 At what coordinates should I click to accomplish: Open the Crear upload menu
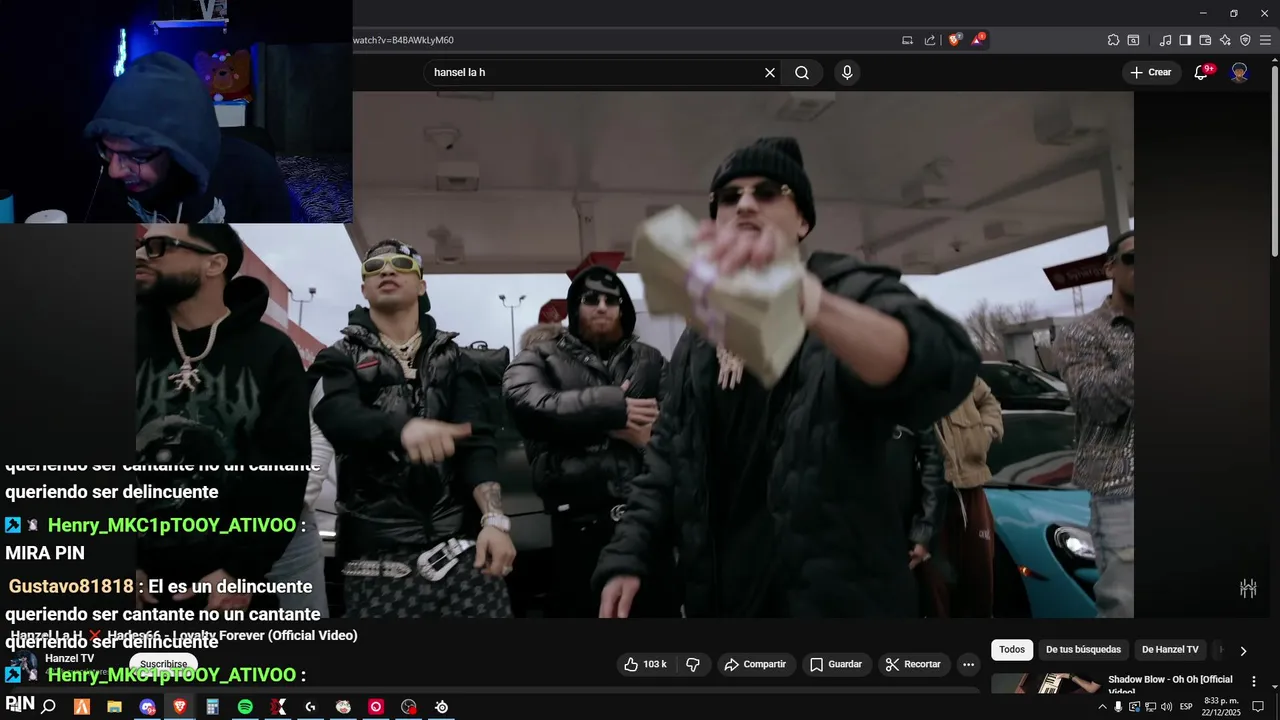[1151, 72]
